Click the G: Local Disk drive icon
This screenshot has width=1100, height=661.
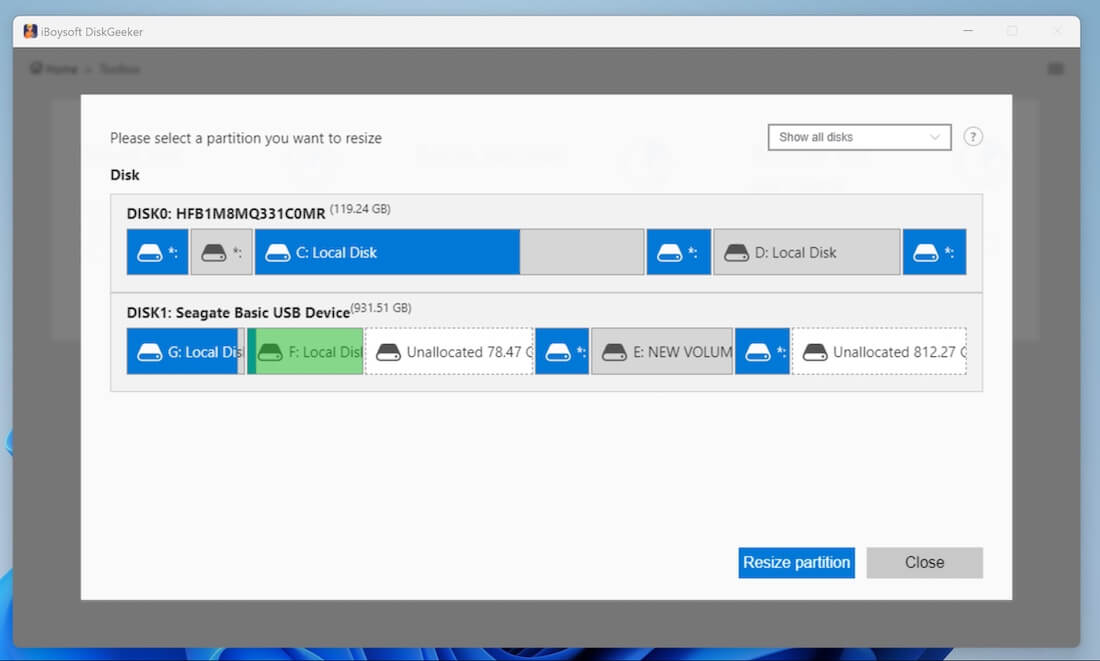pyautogui.click(x=149, y=352)
